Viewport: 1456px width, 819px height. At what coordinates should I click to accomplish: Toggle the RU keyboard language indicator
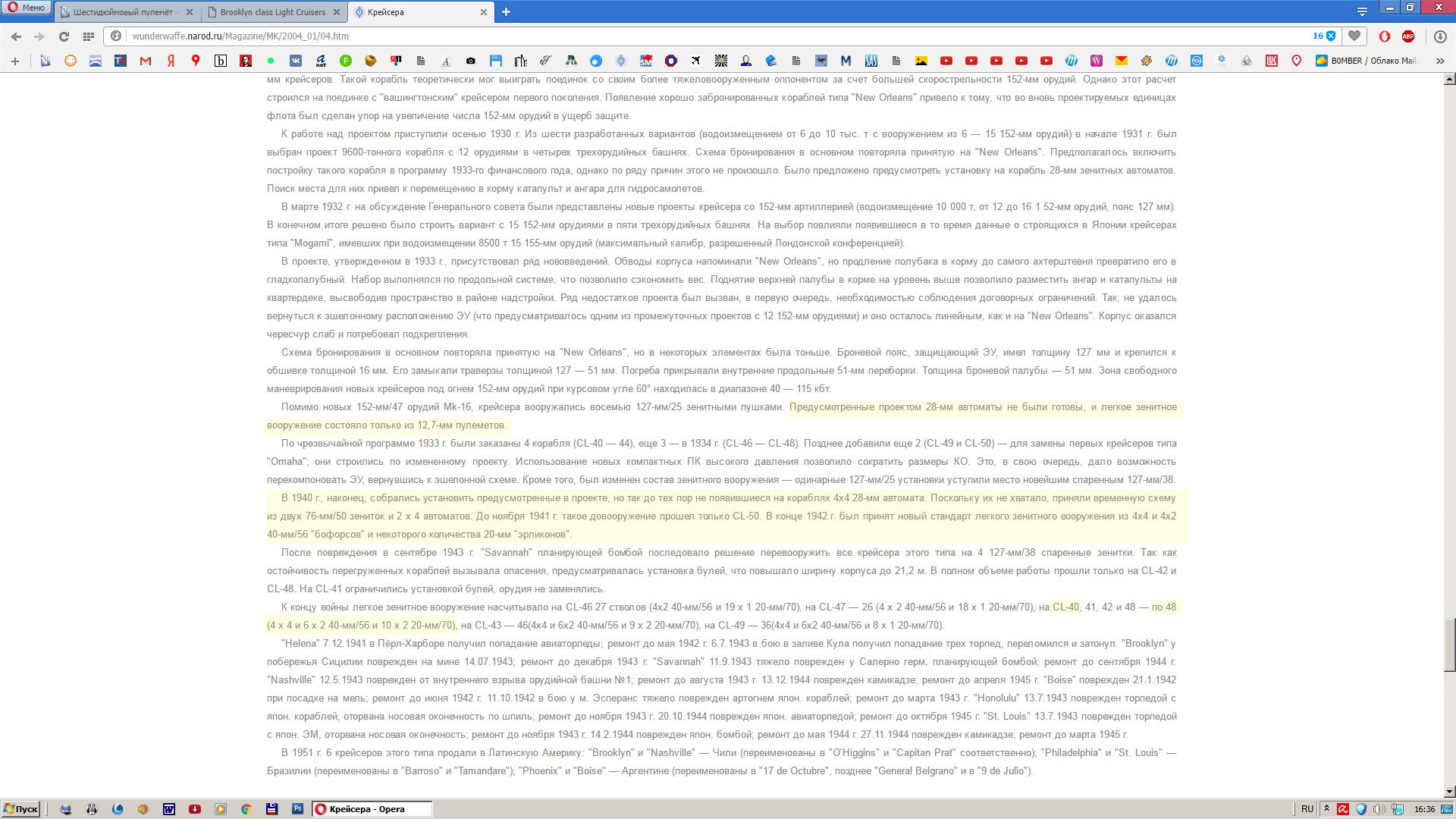pos(1307,809)
